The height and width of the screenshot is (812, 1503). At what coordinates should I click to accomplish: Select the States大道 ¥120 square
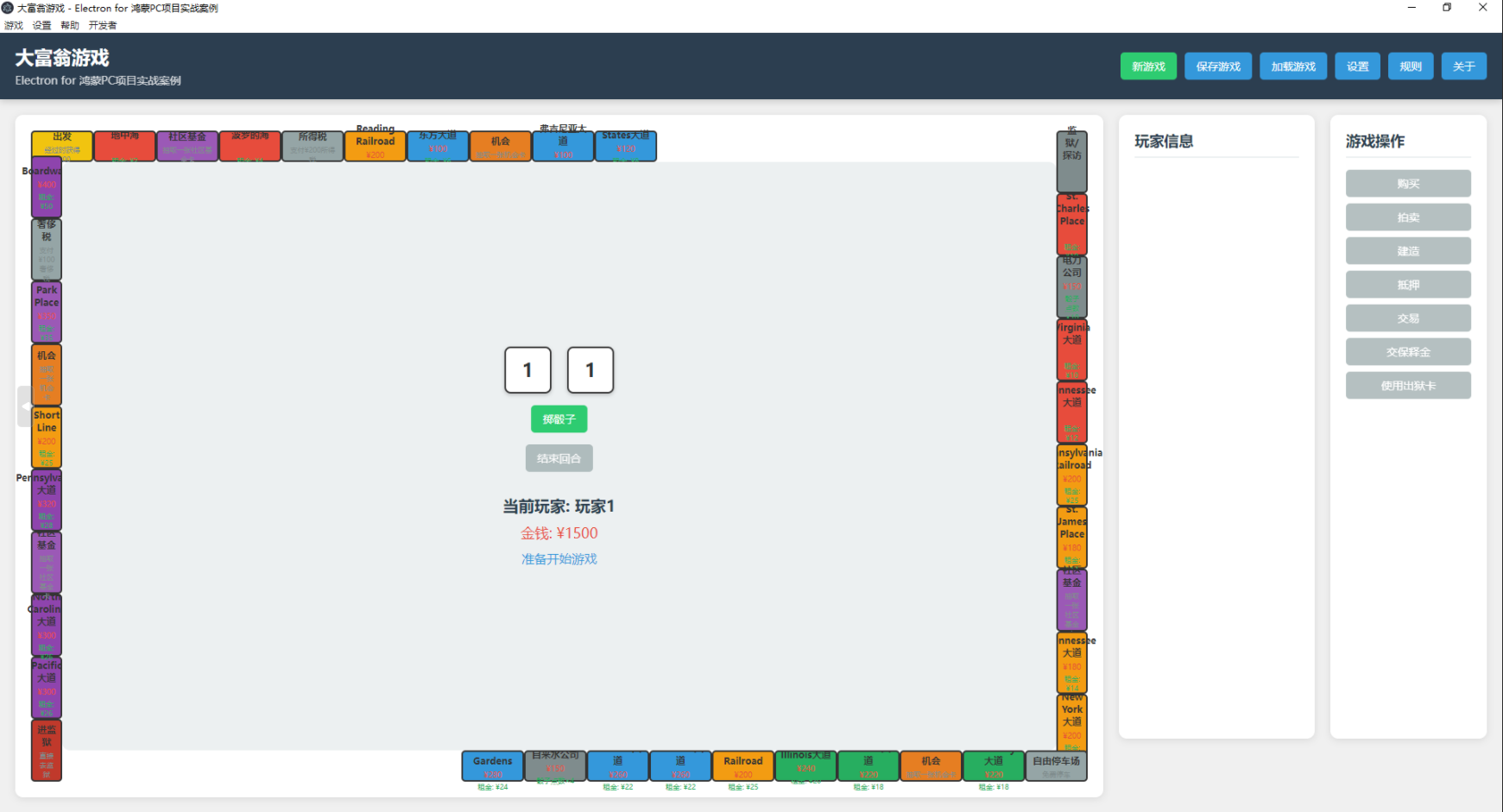coord(626,146)
